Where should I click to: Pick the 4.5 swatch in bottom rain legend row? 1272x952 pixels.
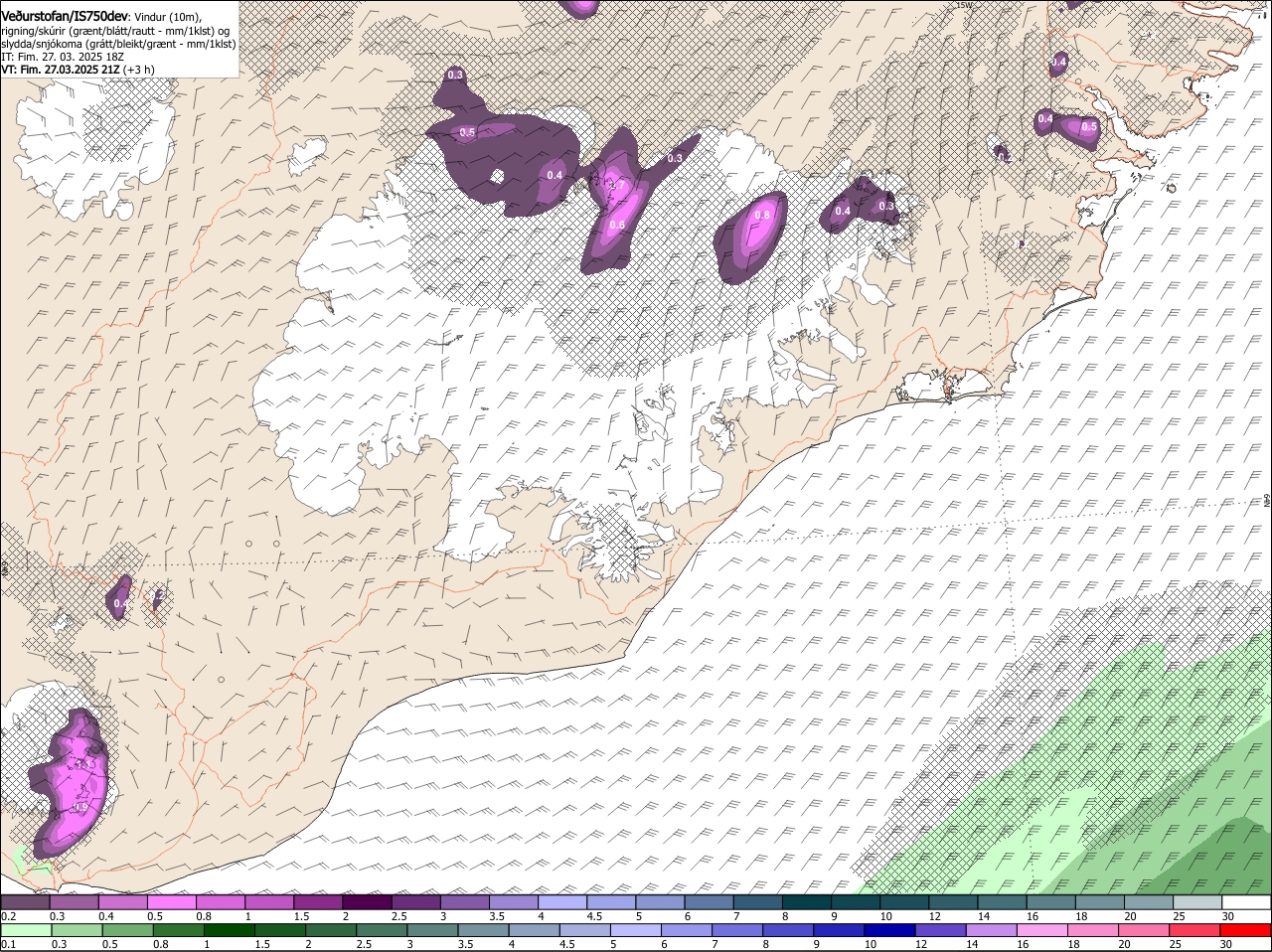tap(585, 930)
